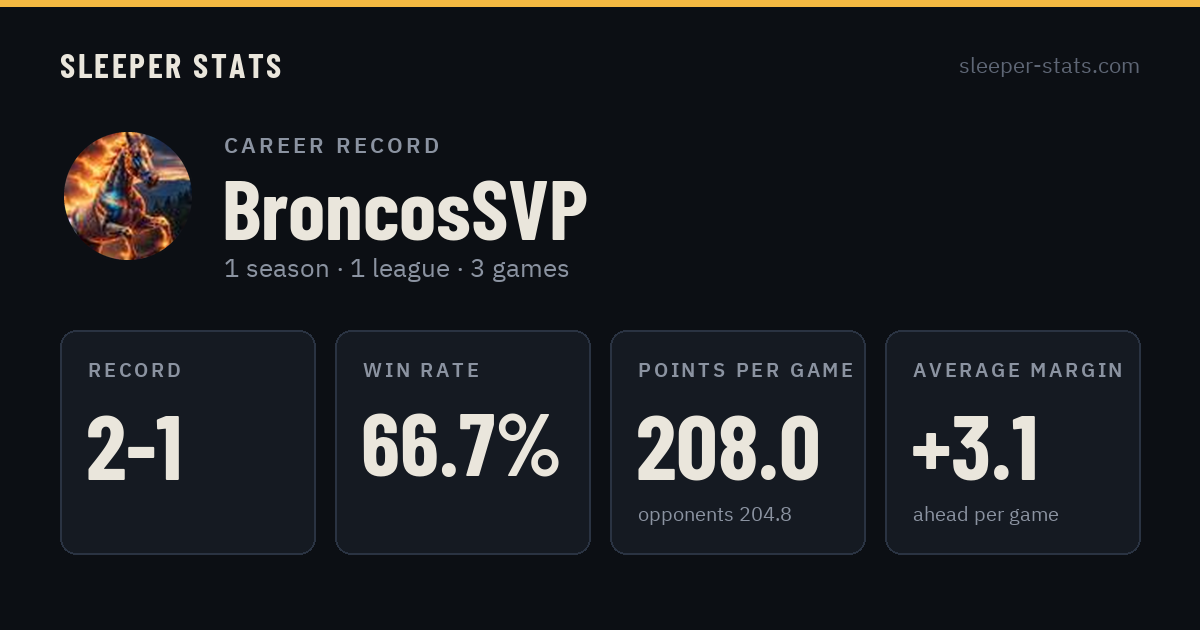Open the AVERAGE MARGIN stat card
Image resolution: width=1200 pixels, height=630 pixels.
tap(1013, 442)
